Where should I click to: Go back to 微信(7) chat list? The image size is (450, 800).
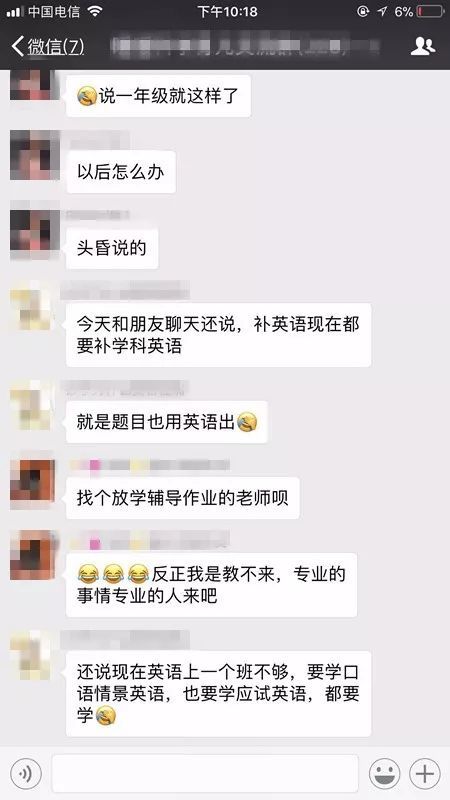[x=47, y=46]
